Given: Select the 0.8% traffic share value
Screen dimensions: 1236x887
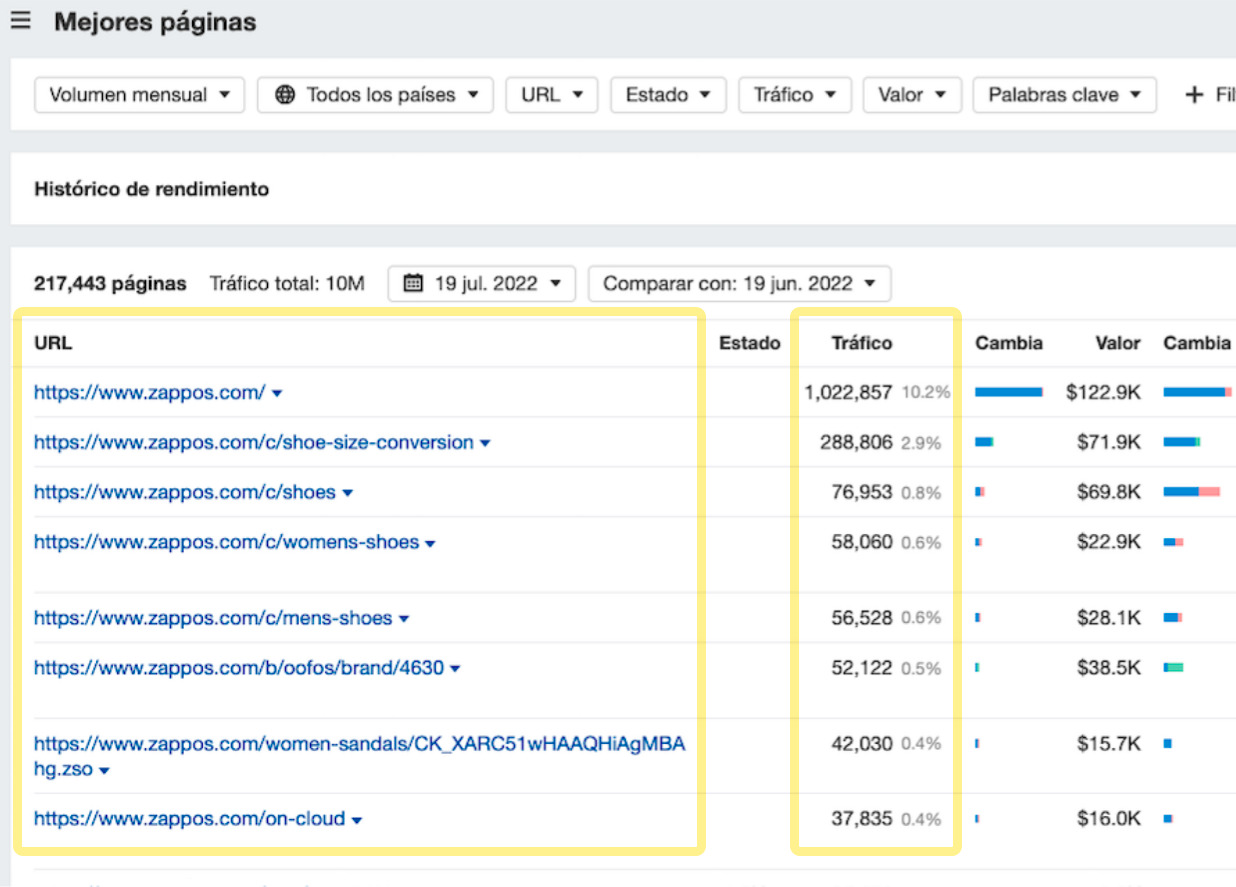Looking at the screenshot, I should (x=921, y=493).
